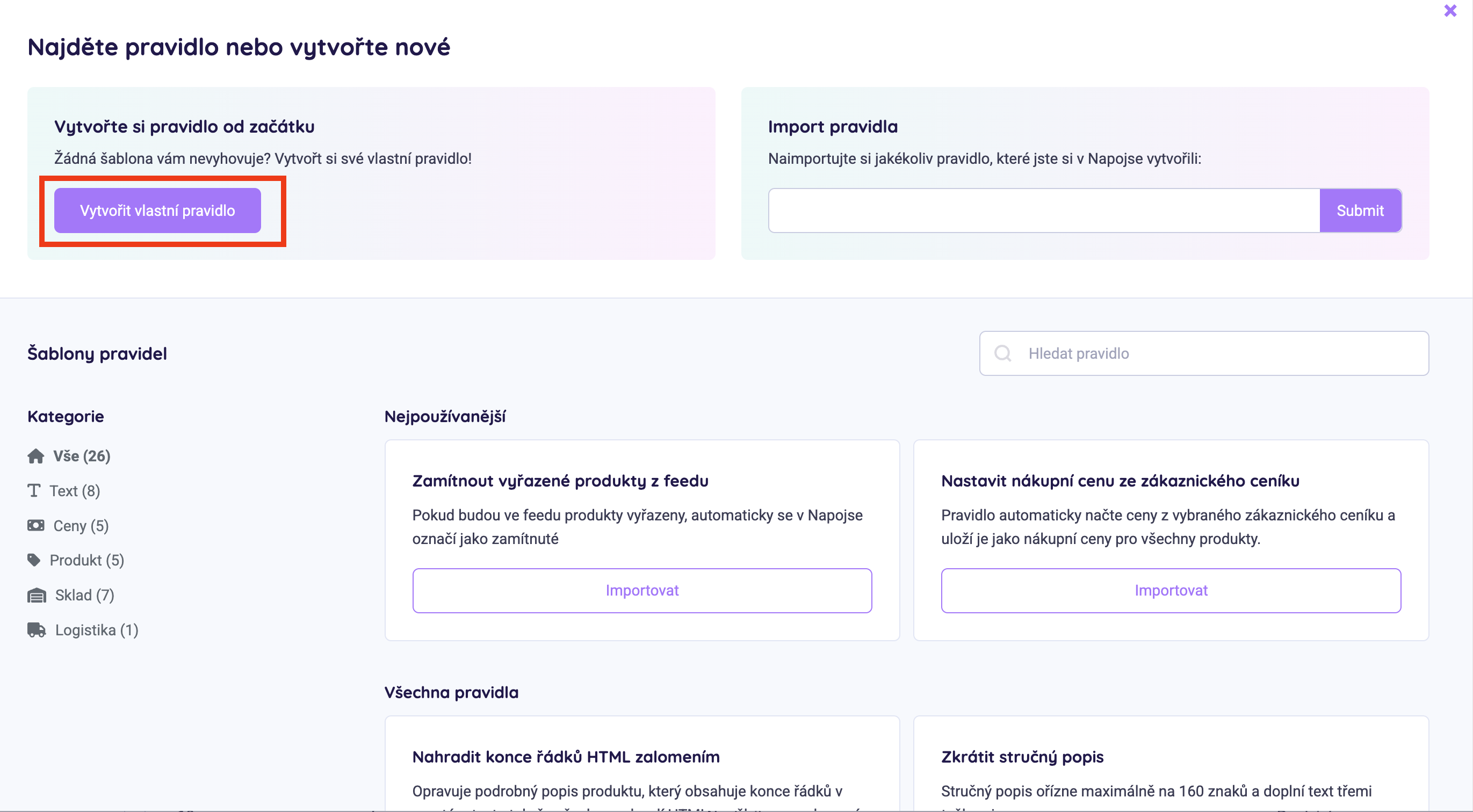Close the dialog with the X icon
Viewport: 1473px width, 812px height.
1449,11
